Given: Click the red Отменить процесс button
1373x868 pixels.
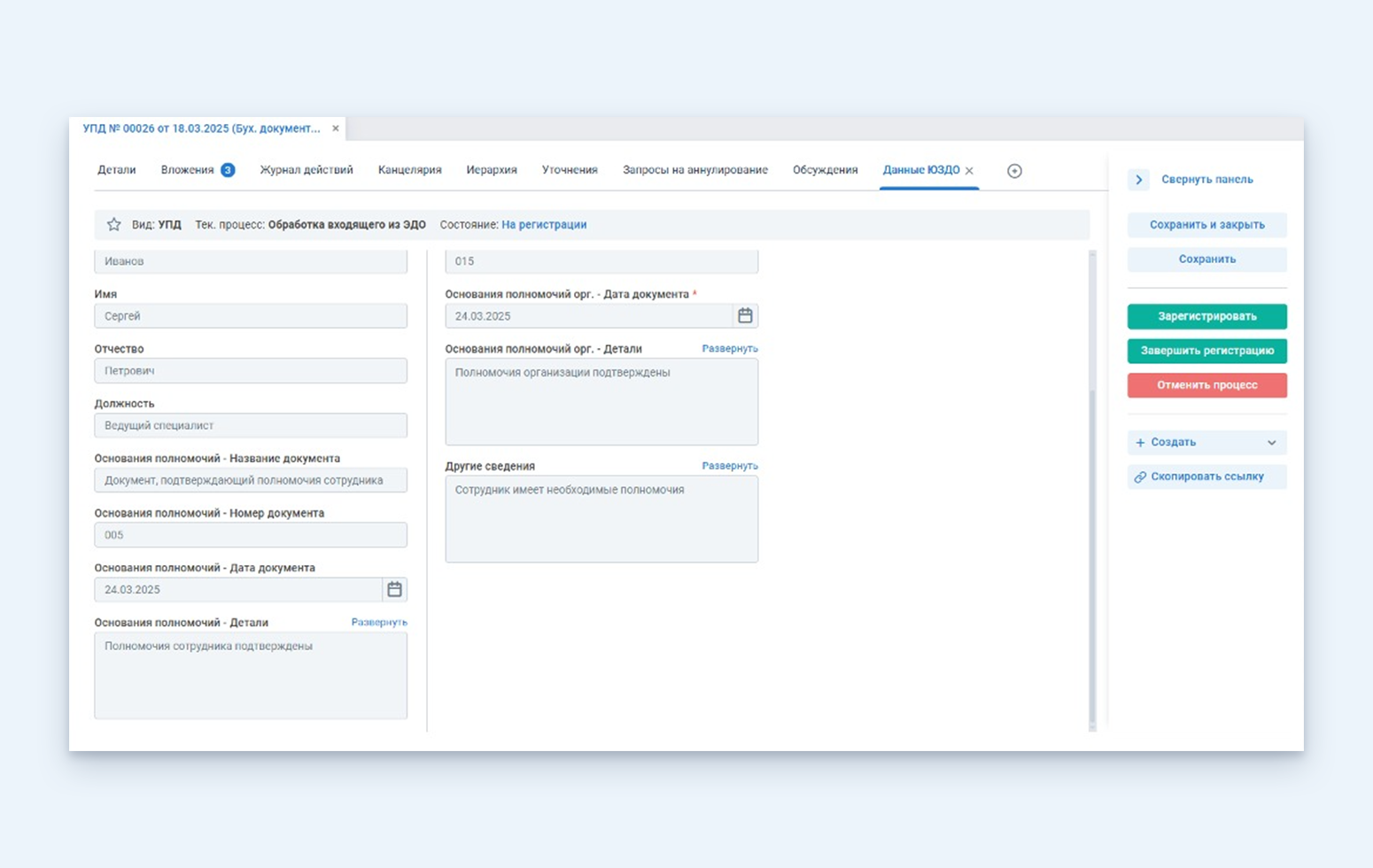Looking at the screenshot, I should pos(1206,385).
